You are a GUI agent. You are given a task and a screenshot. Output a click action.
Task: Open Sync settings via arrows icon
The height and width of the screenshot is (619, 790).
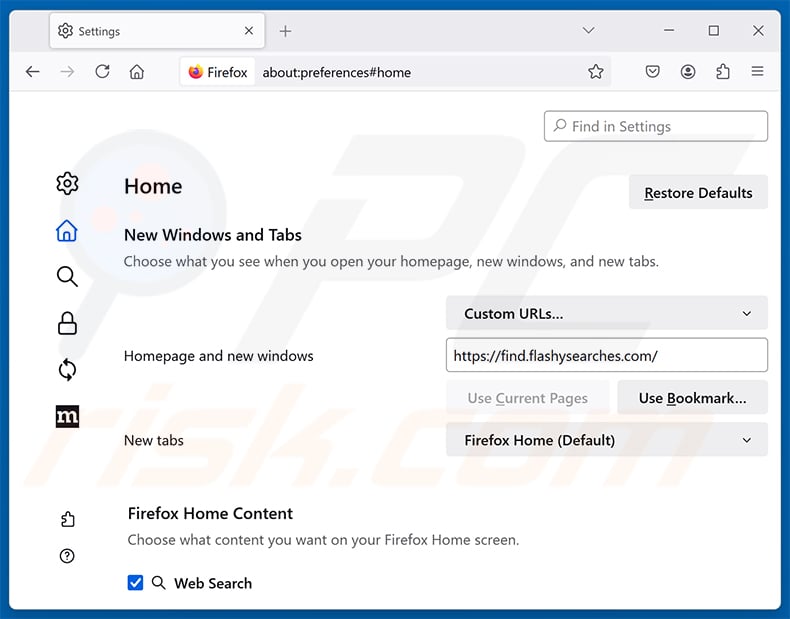click(67, 370)
